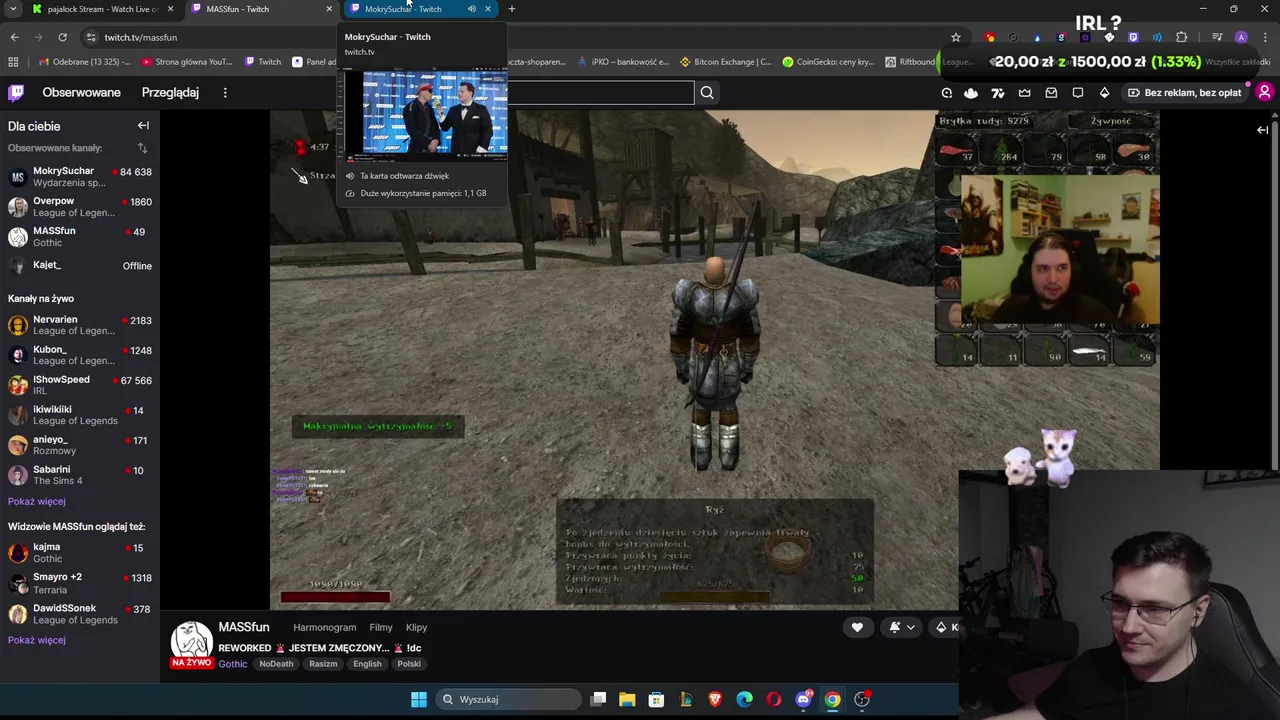The height and width of the screenshot is (720, 1280).
Task: Open the Twitch user avatar menu
Action: pyautogui.click(x=1264, y=92)
